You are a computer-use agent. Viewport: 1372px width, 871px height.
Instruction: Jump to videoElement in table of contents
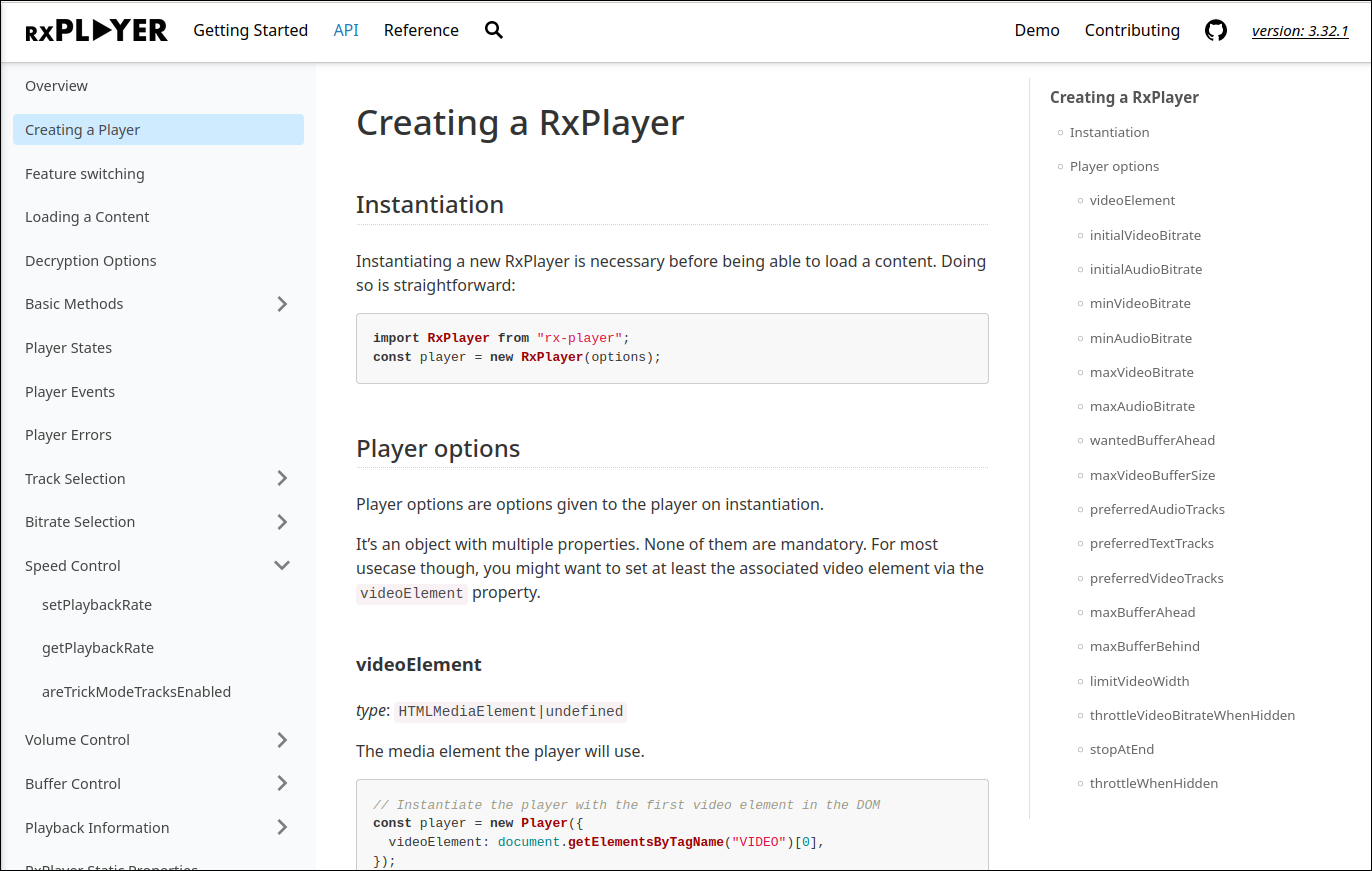[1132, 200]
